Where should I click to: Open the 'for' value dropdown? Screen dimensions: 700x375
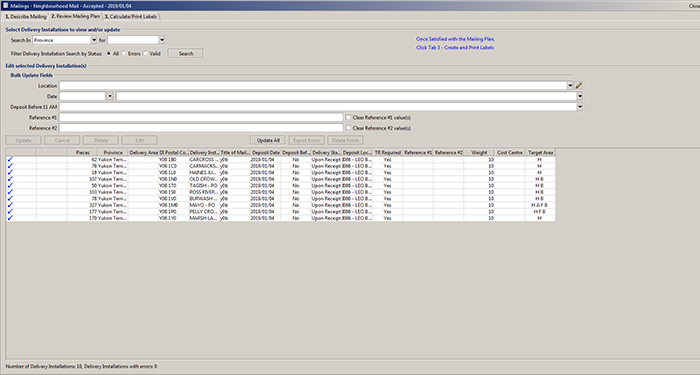coord(162,40)
